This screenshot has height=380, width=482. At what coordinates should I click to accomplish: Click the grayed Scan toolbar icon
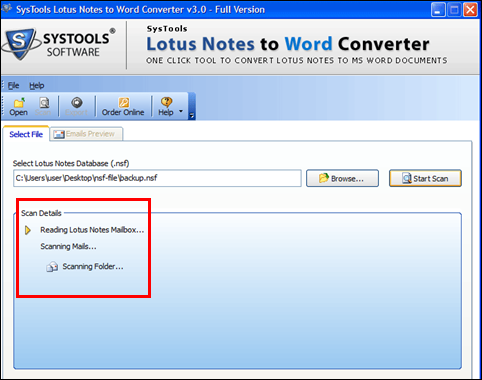coord(43,107)
